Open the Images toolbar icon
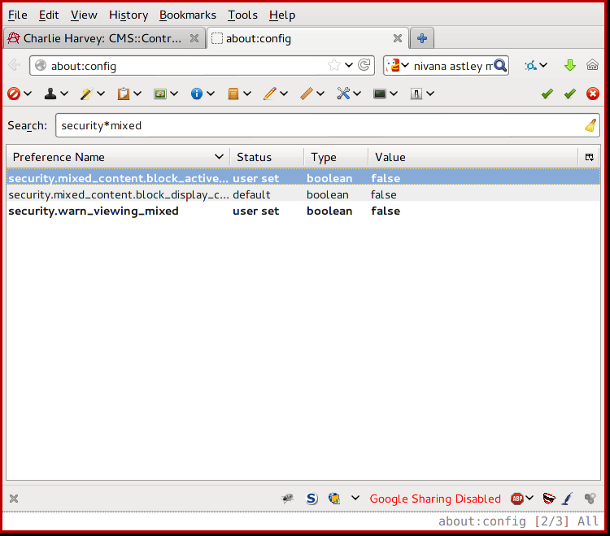 pyautogui.click(x=160, y=94)
